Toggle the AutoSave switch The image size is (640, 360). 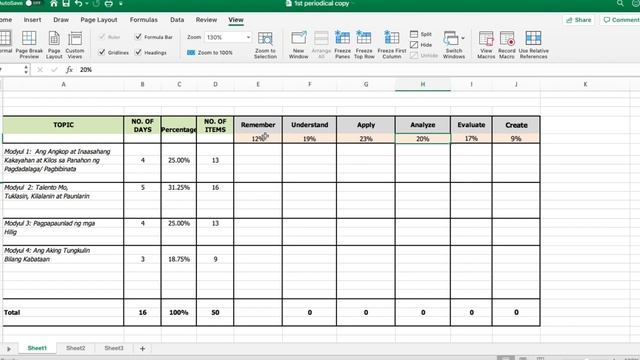pos(33,3)
